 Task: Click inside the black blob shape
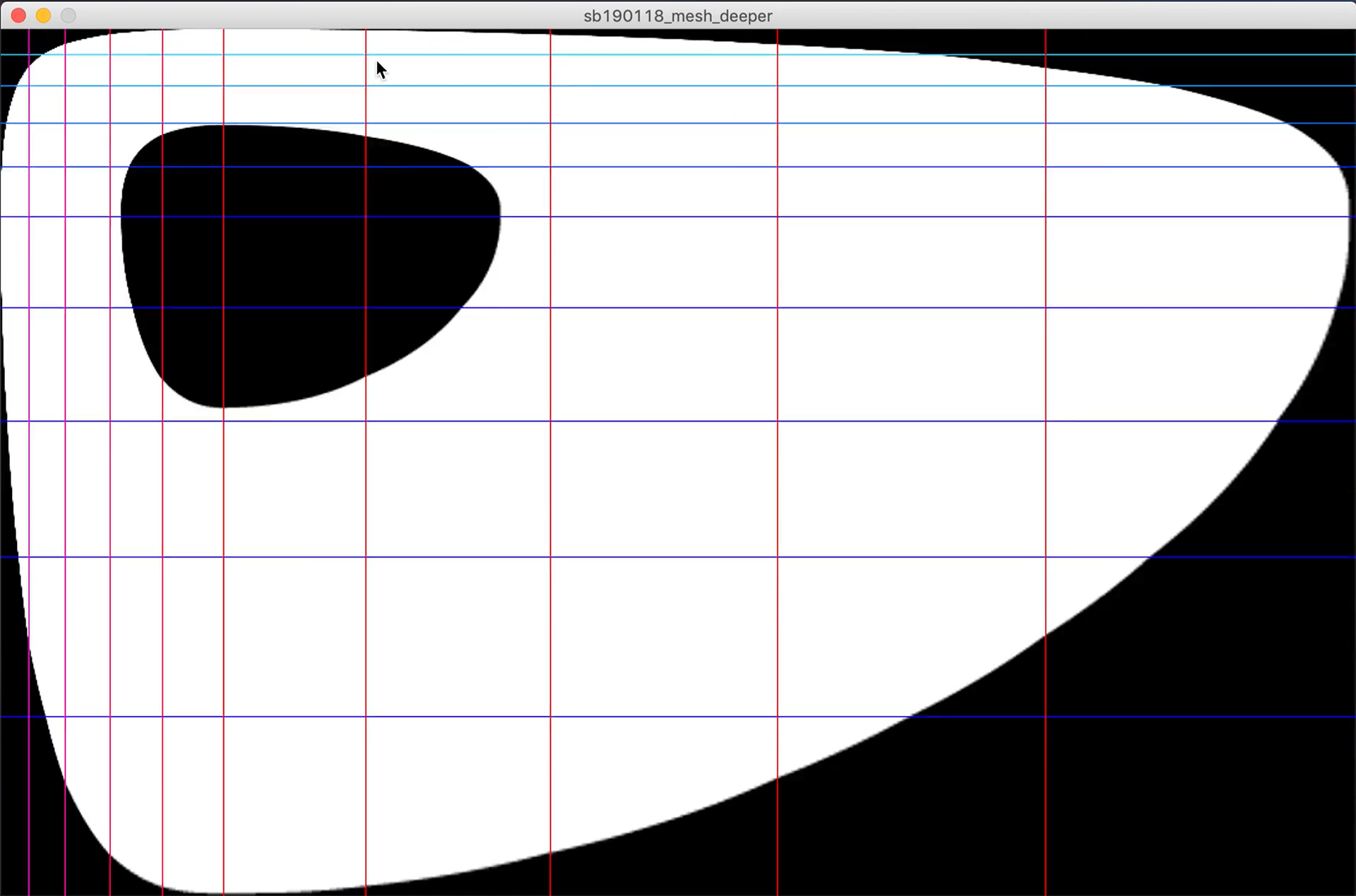point(297,261)
